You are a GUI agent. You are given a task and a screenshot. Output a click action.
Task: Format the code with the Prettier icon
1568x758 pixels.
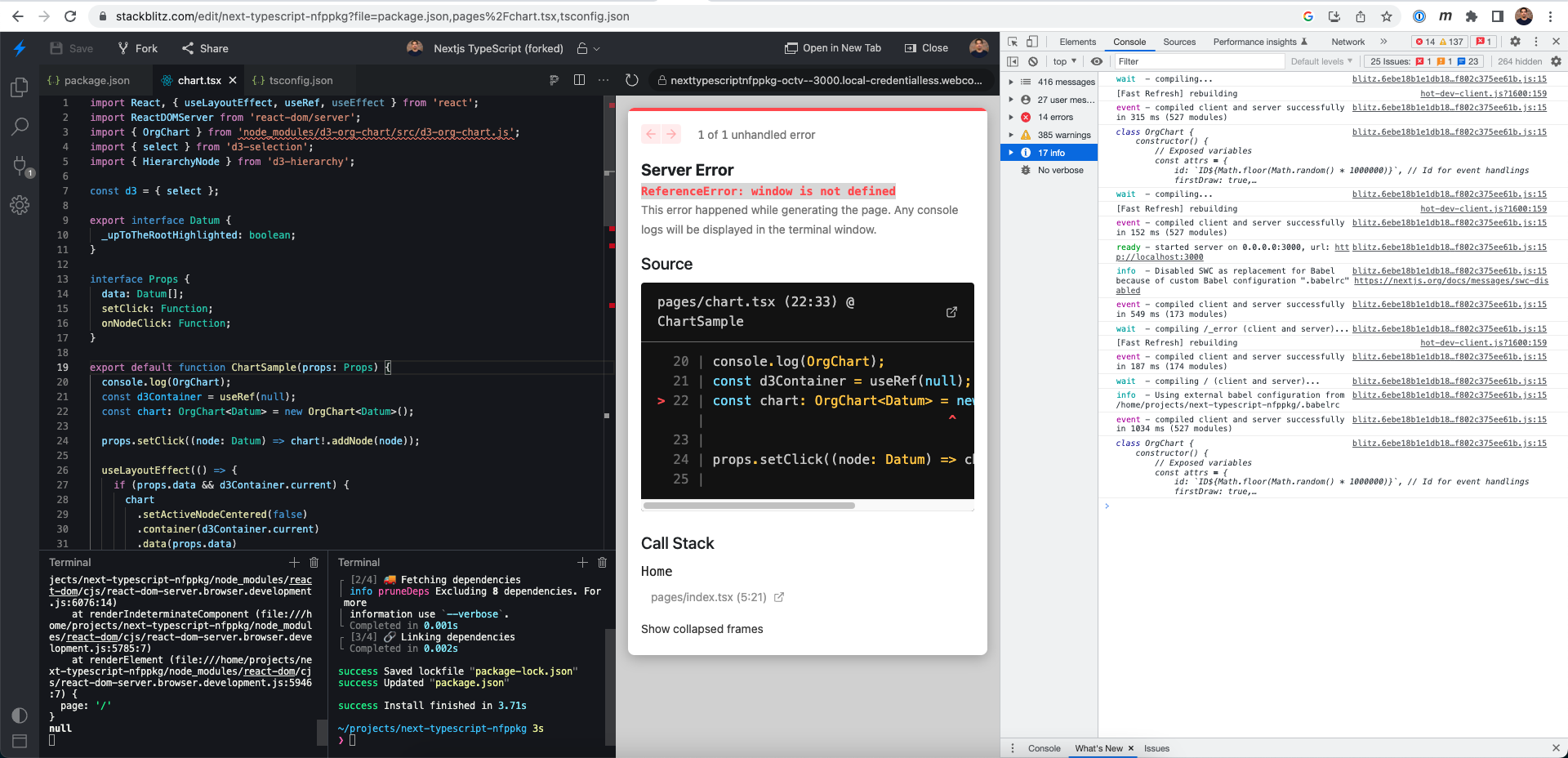pos(555,80)
